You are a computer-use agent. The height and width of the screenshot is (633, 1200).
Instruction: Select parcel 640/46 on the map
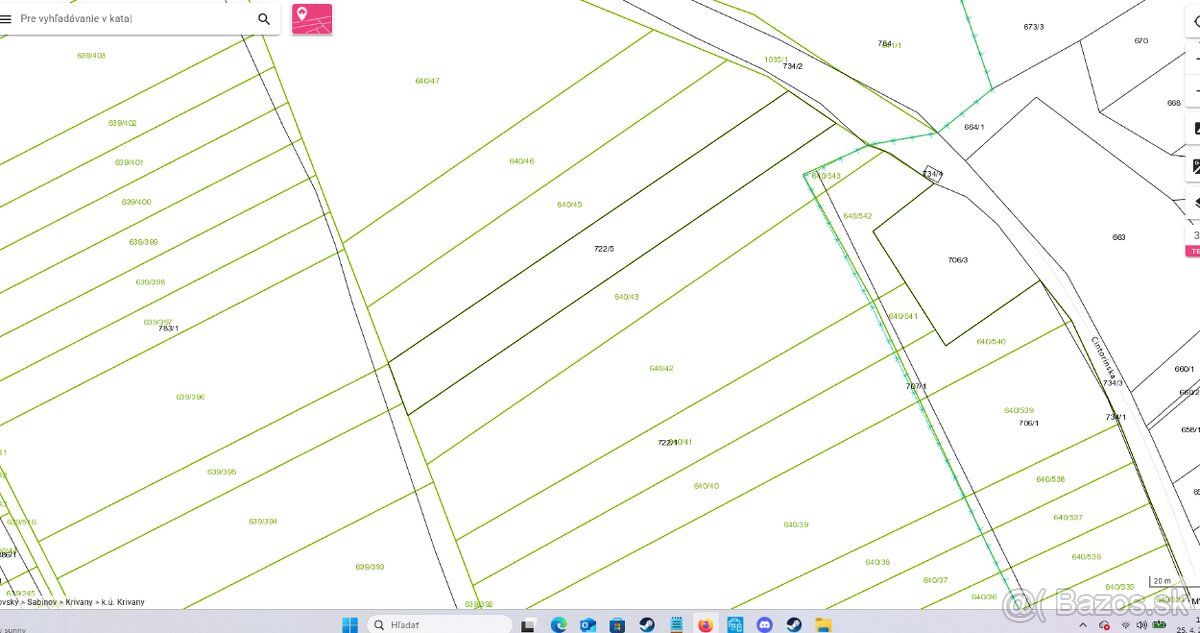521,161
